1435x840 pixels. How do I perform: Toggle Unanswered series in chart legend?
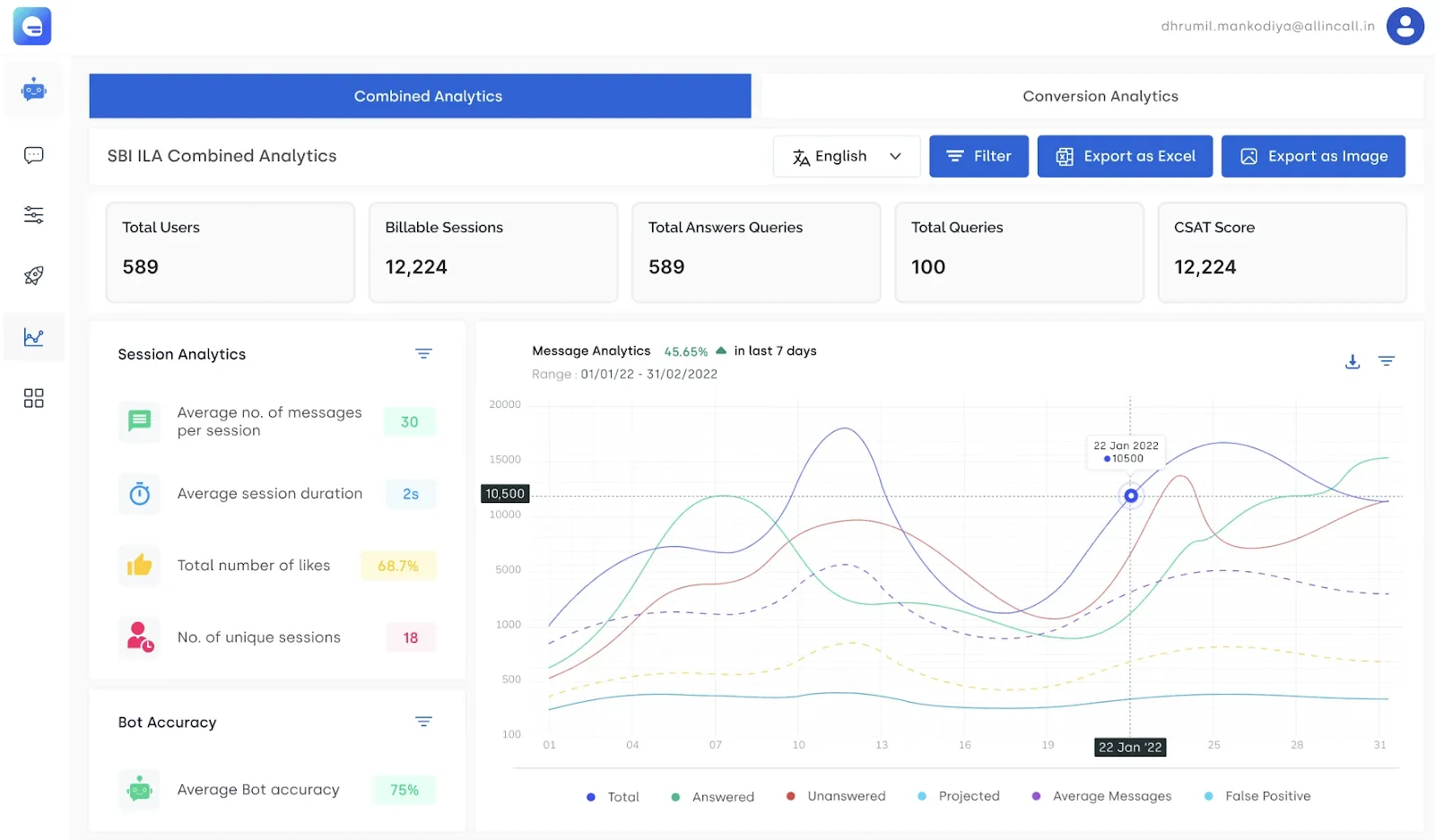pyautogui.click(x=836, y=796)
